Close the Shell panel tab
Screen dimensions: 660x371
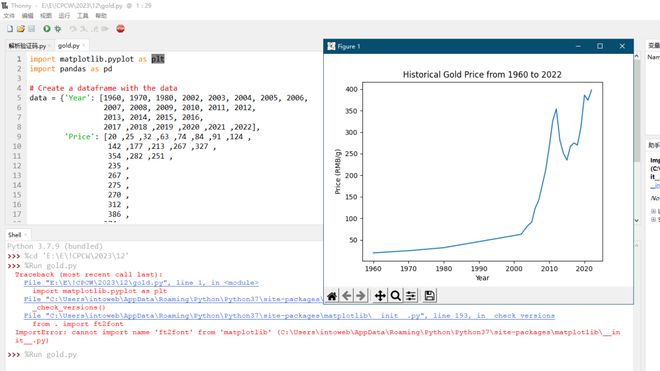pyautogui.click(x=26, y=235)
